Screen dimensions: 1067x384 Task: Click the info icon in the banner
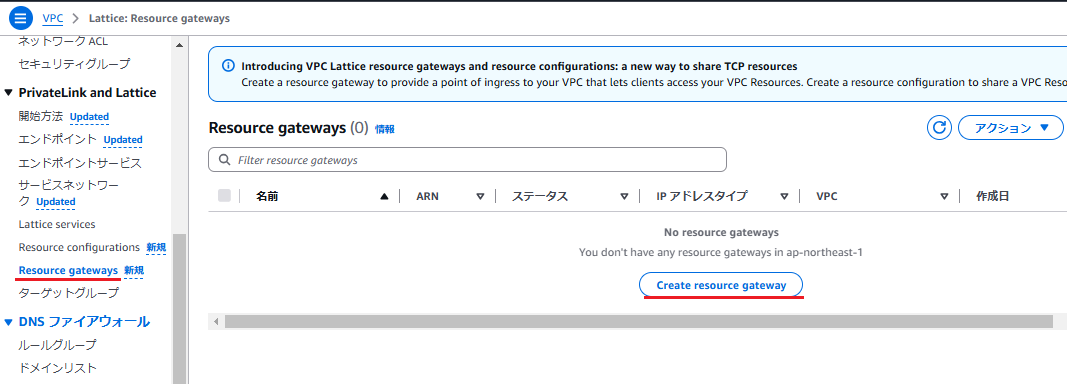coord(229,66)
